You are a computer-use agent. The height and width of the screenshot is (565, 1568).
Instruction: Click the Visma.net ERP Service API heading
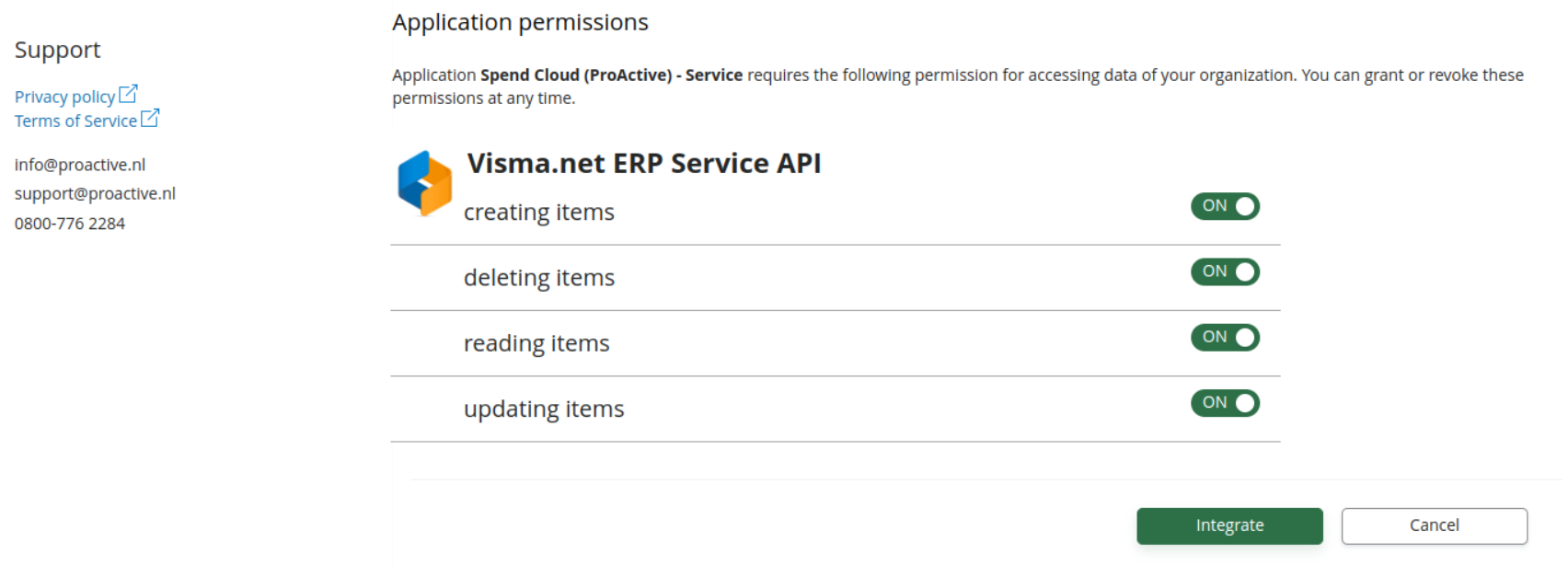pos(644,163)
